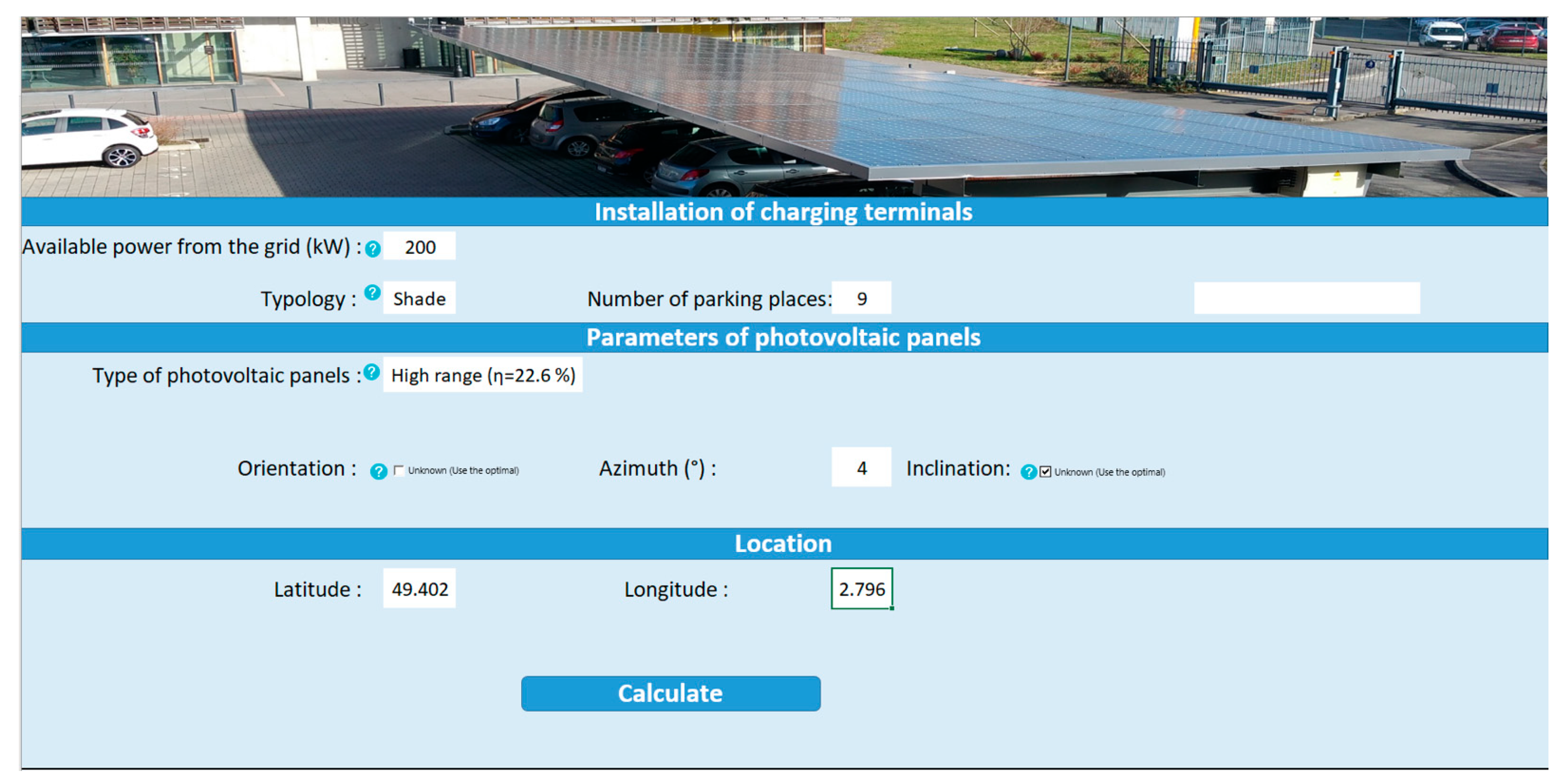Viewport: 1568px width, 780px height.
Task: Uncheck Inclination 'Unknown (Use the optimal)' checkbox
Action: (x=1045, y=472)
